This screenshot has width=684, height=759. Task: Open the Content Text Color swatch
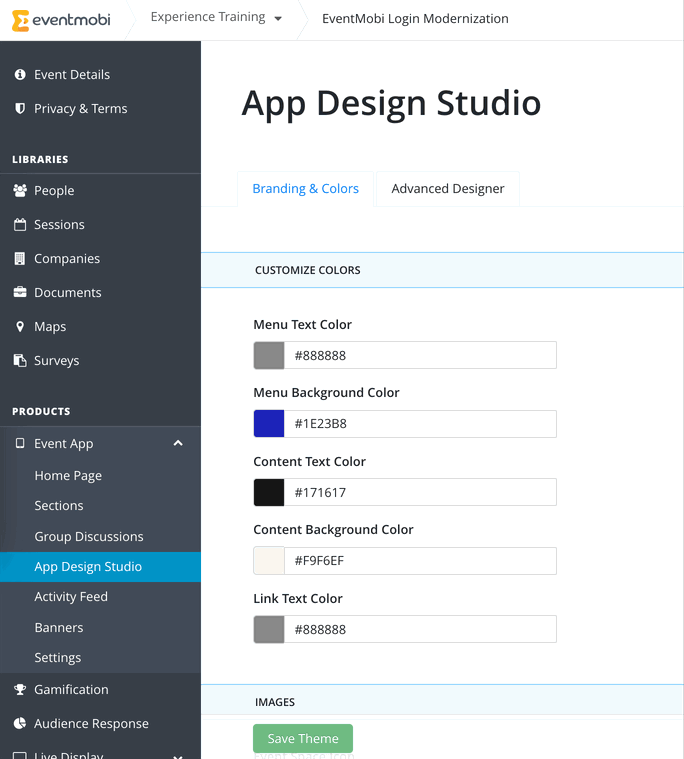click(x=269, y=492)
